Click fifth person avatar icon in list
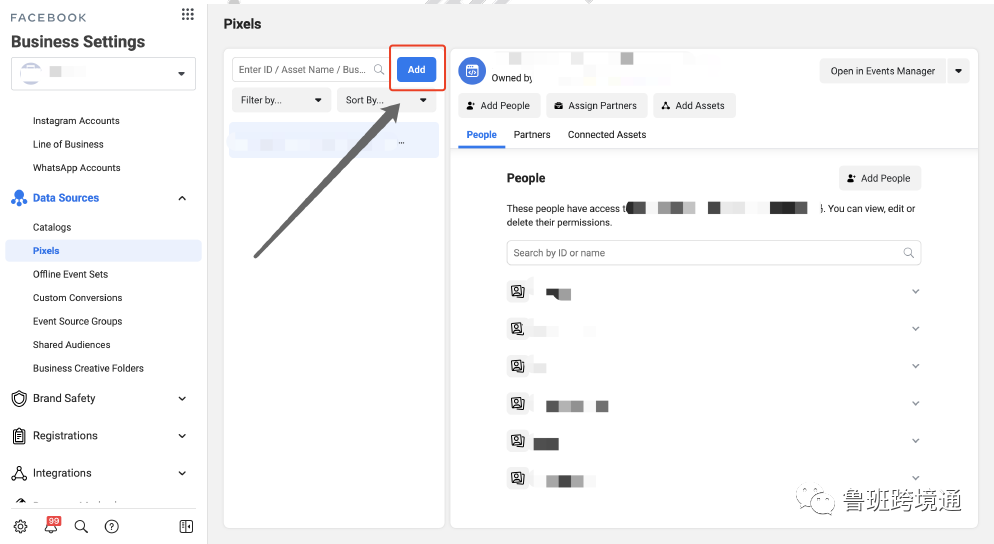The width and height of the screenshot is (994, 544). [518, 441]
